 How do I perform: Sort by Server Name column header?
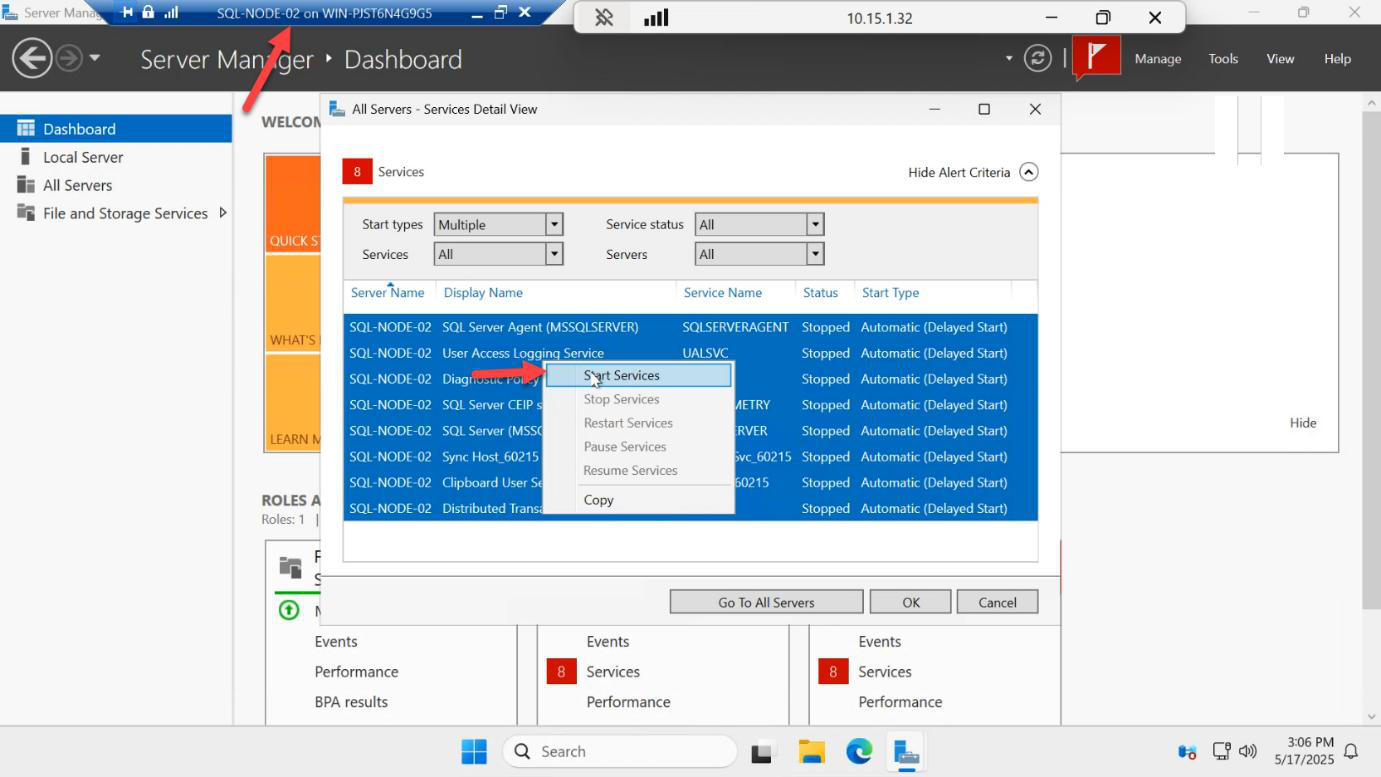(388, 293)
